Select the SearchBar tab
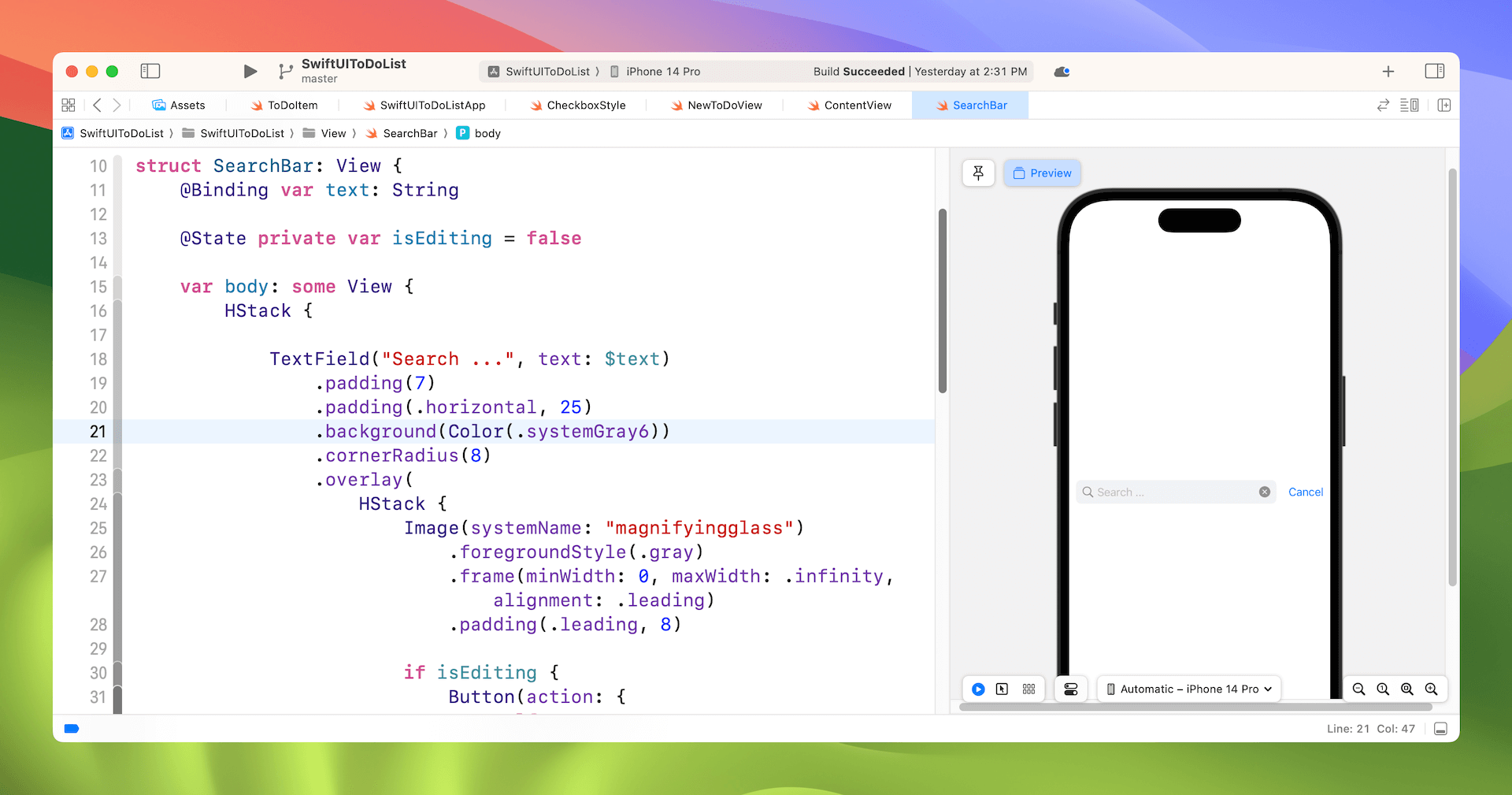Screen dimensions: 1512x795 971,105
